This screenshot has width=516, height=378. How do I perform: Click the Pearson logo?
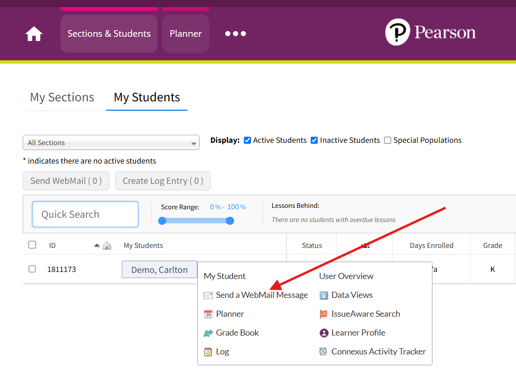coord(430,32)
